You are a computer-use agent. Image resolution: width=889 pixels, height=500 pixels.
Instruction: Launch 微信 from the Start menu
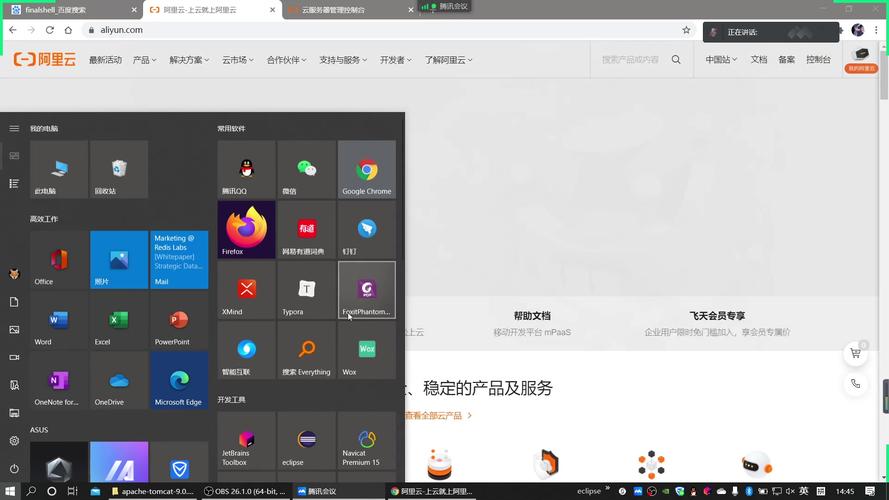coord(307,170)
